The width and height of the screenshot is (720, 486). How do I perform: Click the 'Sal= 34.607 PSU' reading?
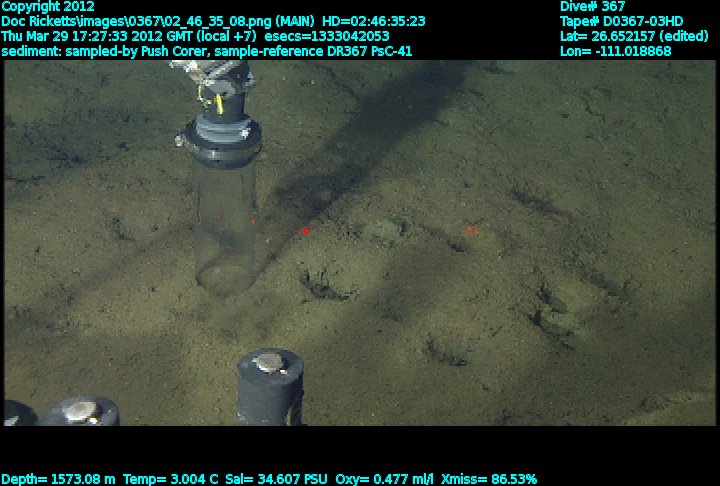point(276,479)
